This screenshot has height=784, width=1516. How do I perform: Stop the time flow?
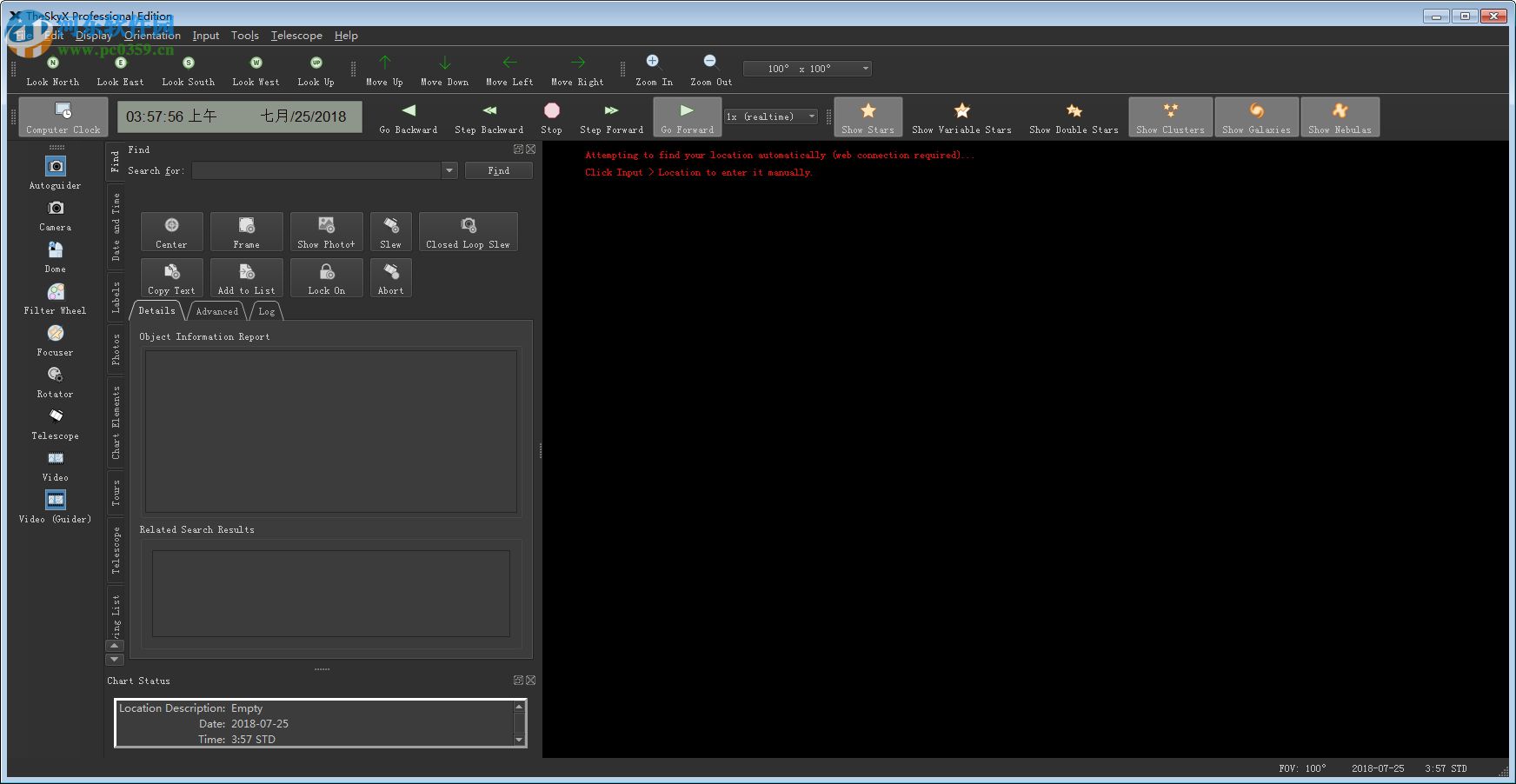click(x=551, y=116)
